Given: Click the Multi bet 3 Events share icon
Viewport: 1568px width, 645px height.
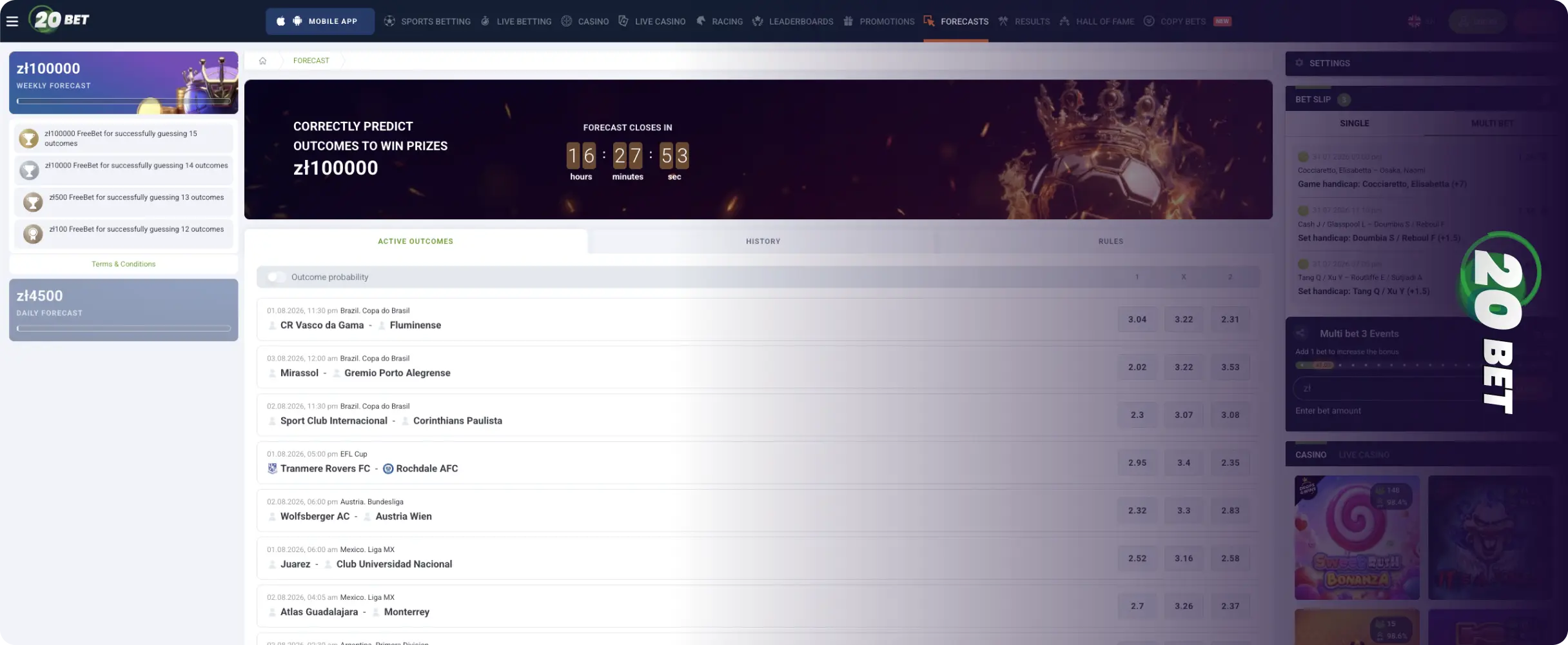Looking at the screenshot, I should click(1300, 333).
